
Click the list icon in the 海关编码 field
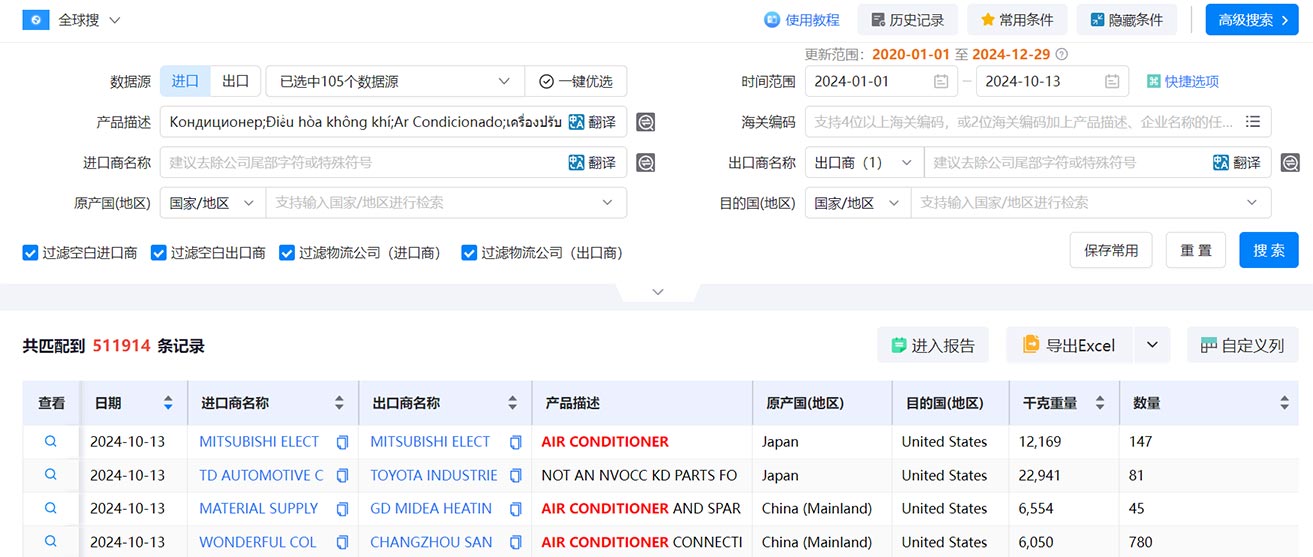[1253, 122]
